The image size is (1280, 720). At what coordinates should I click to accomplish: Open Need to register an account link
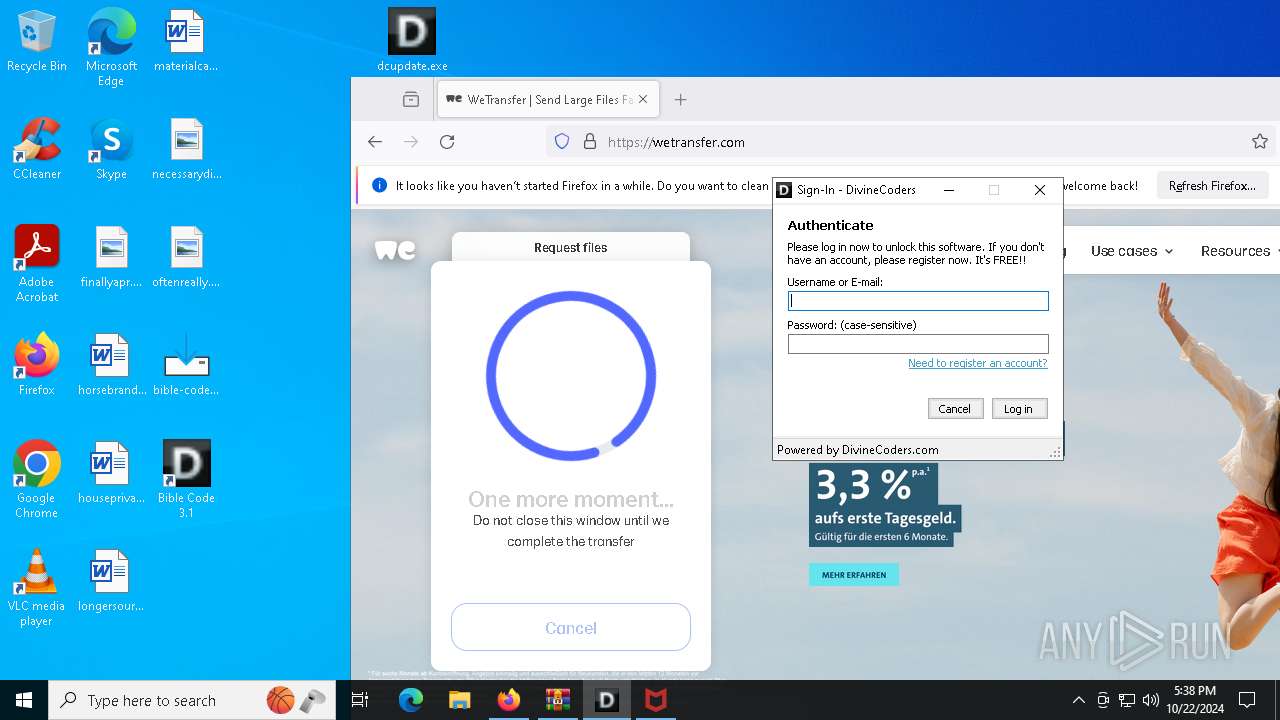(977, 363)
